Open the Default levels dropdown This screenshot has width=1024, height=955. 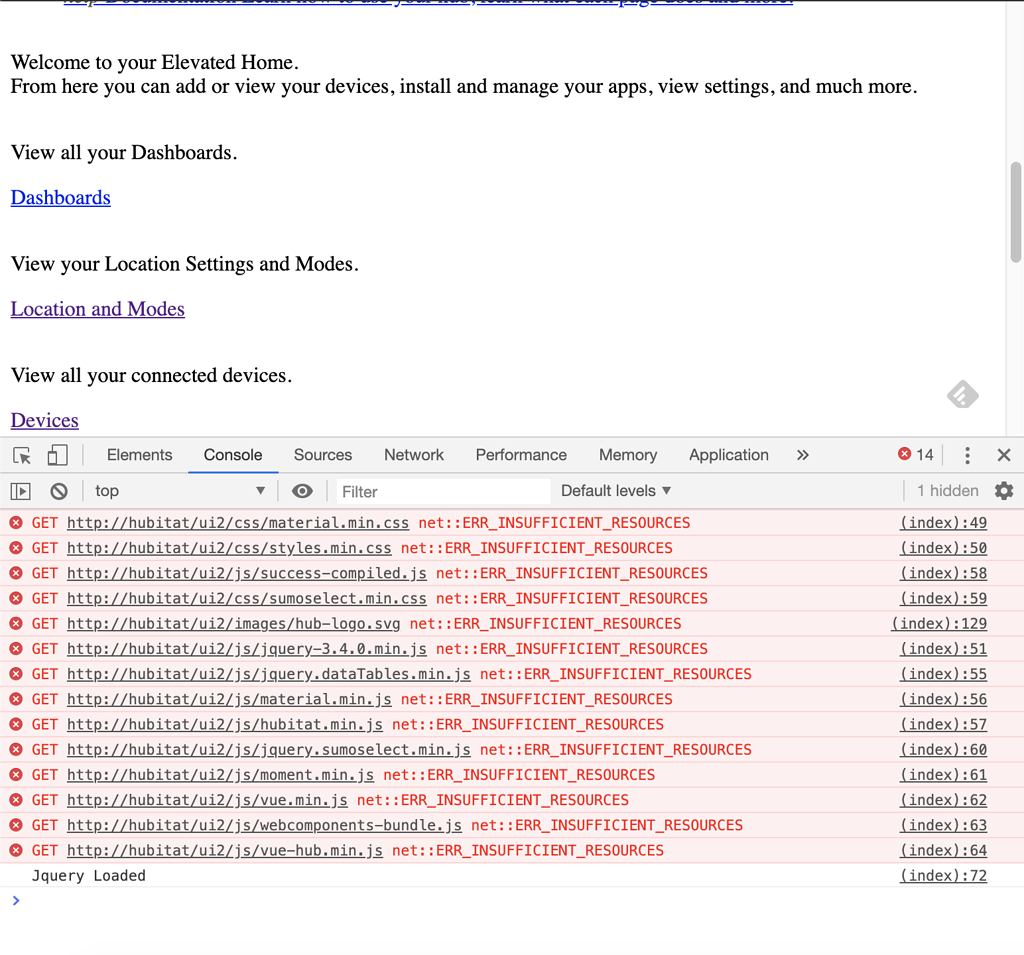pyautogui.click(x=614, y=491)
